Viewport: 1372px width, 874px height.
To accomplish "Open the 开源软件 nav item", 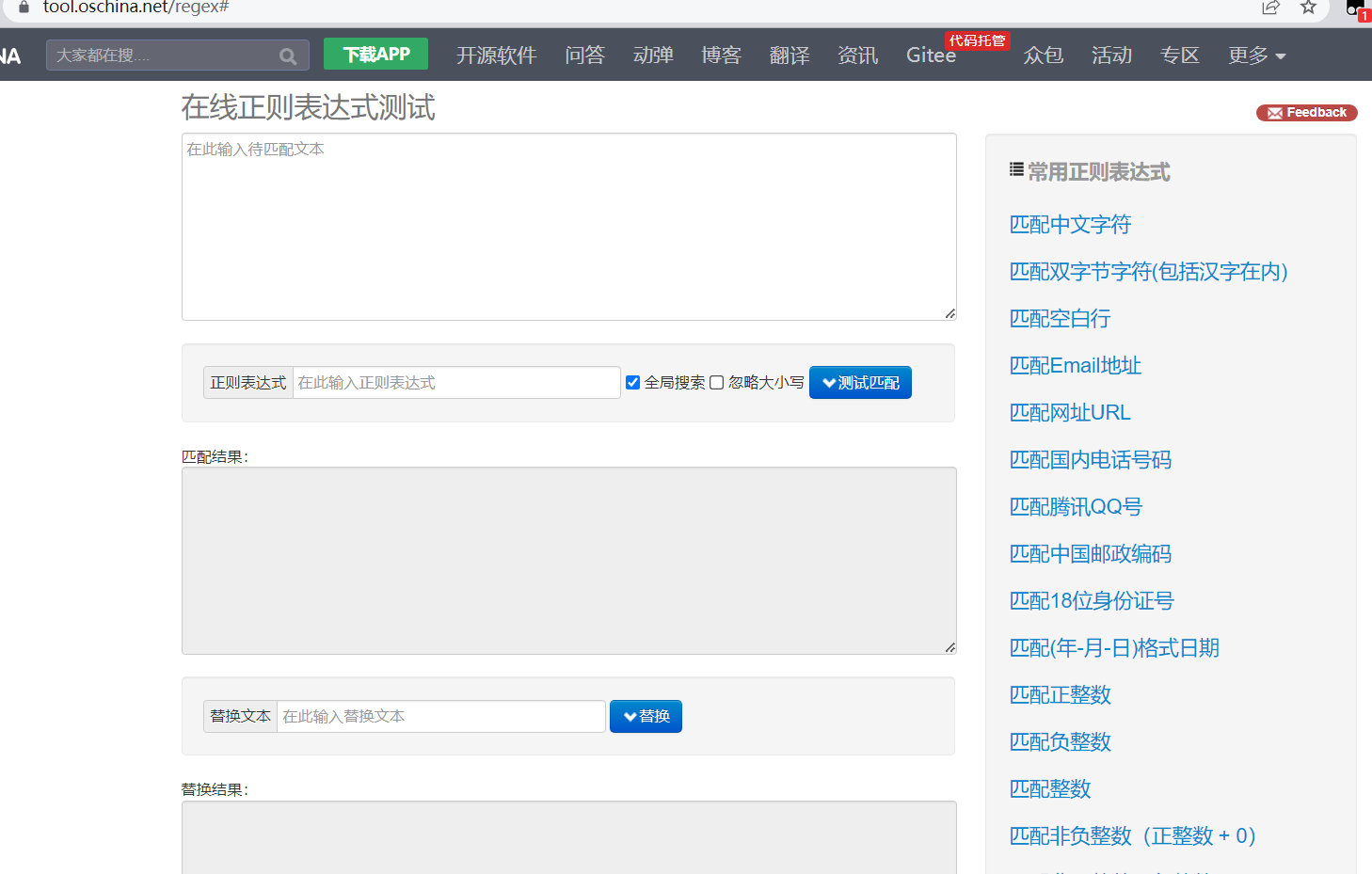I will [x=496, y=56].
